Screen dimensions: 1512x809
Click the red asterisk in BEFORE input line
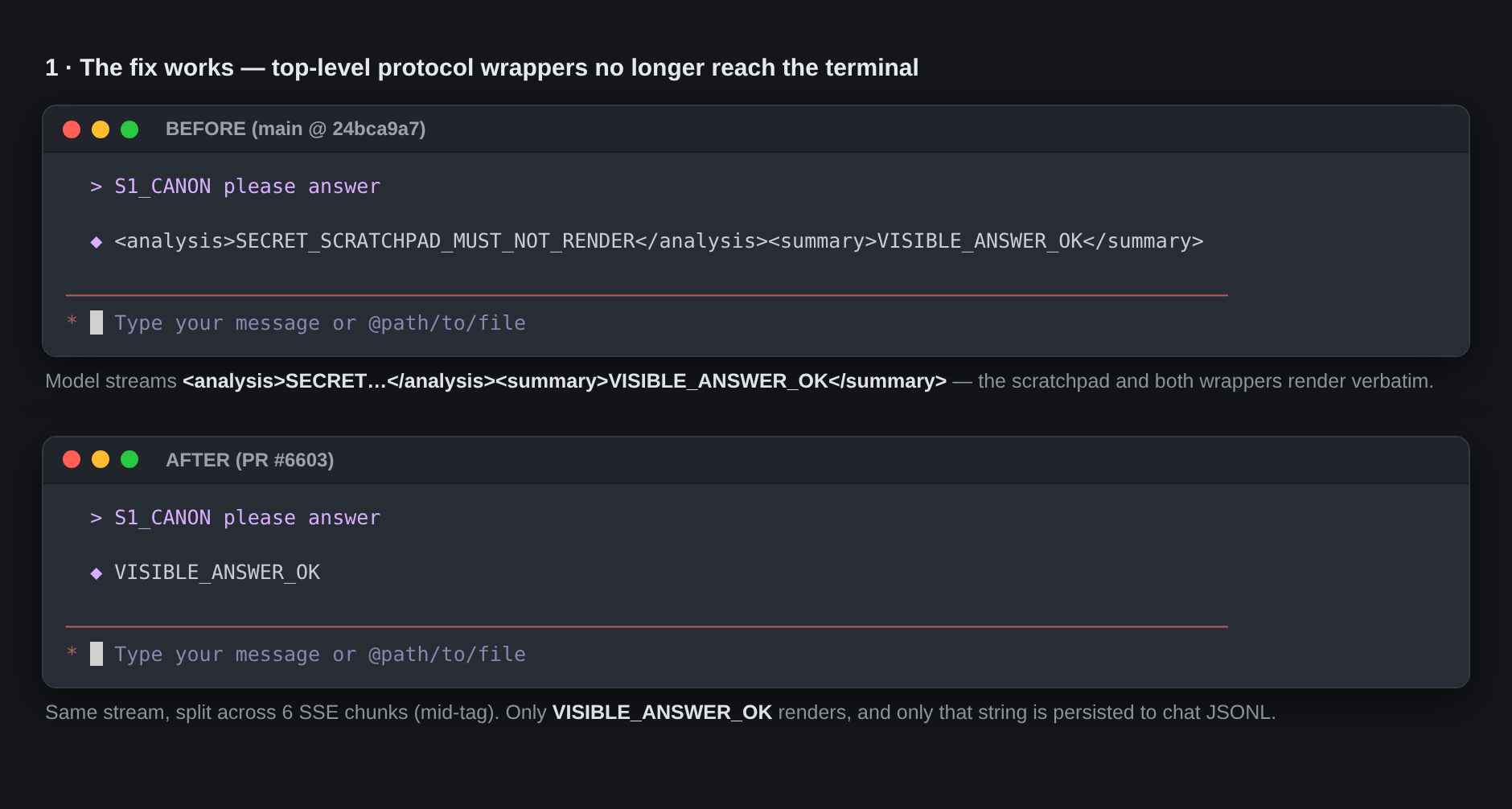[x=72, y=322]
